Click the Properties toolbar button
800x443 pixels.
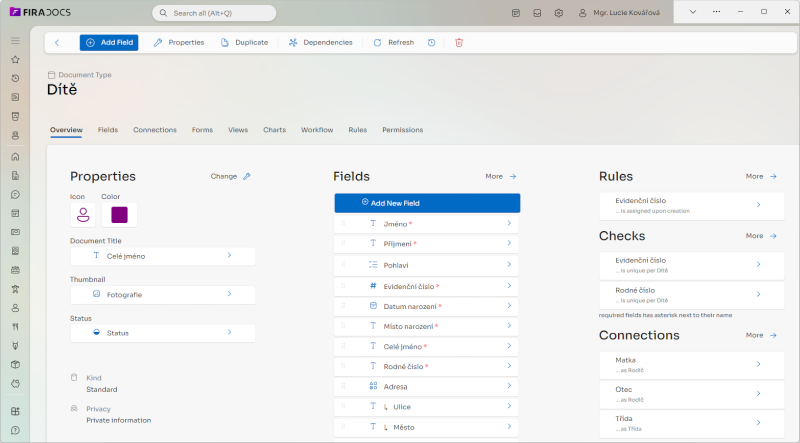pos(179,42)
